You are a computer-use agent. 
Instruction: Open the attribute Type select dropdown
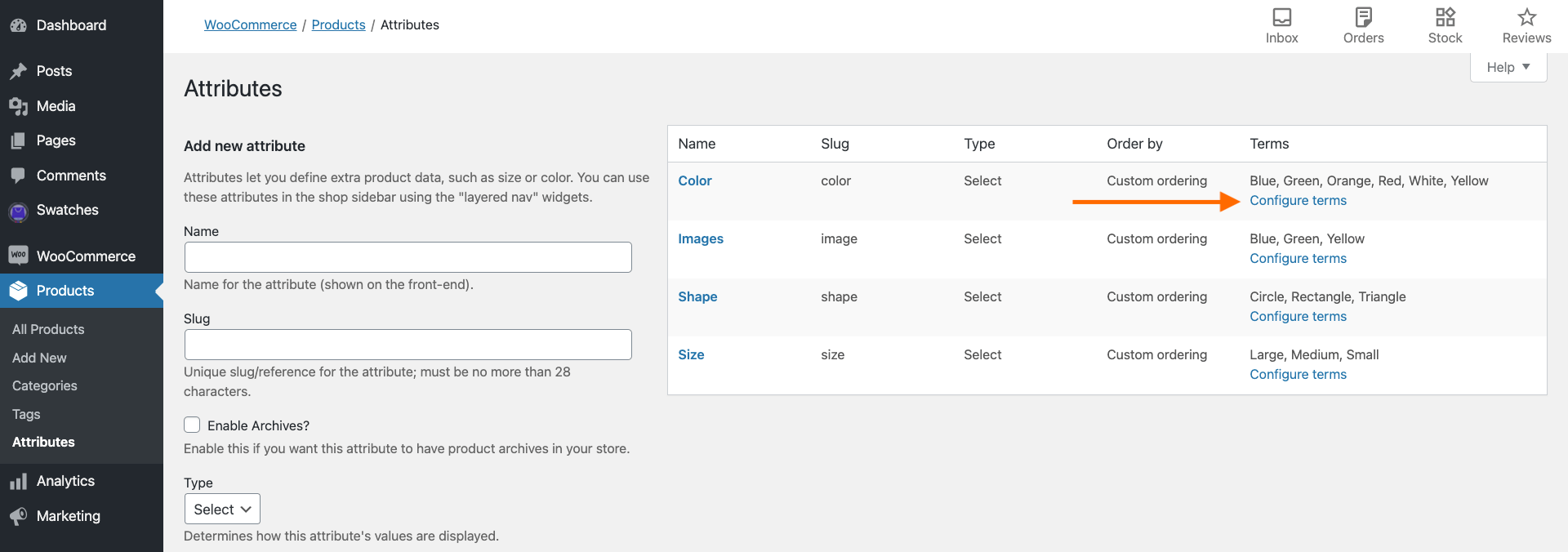[x=222, y=509]
